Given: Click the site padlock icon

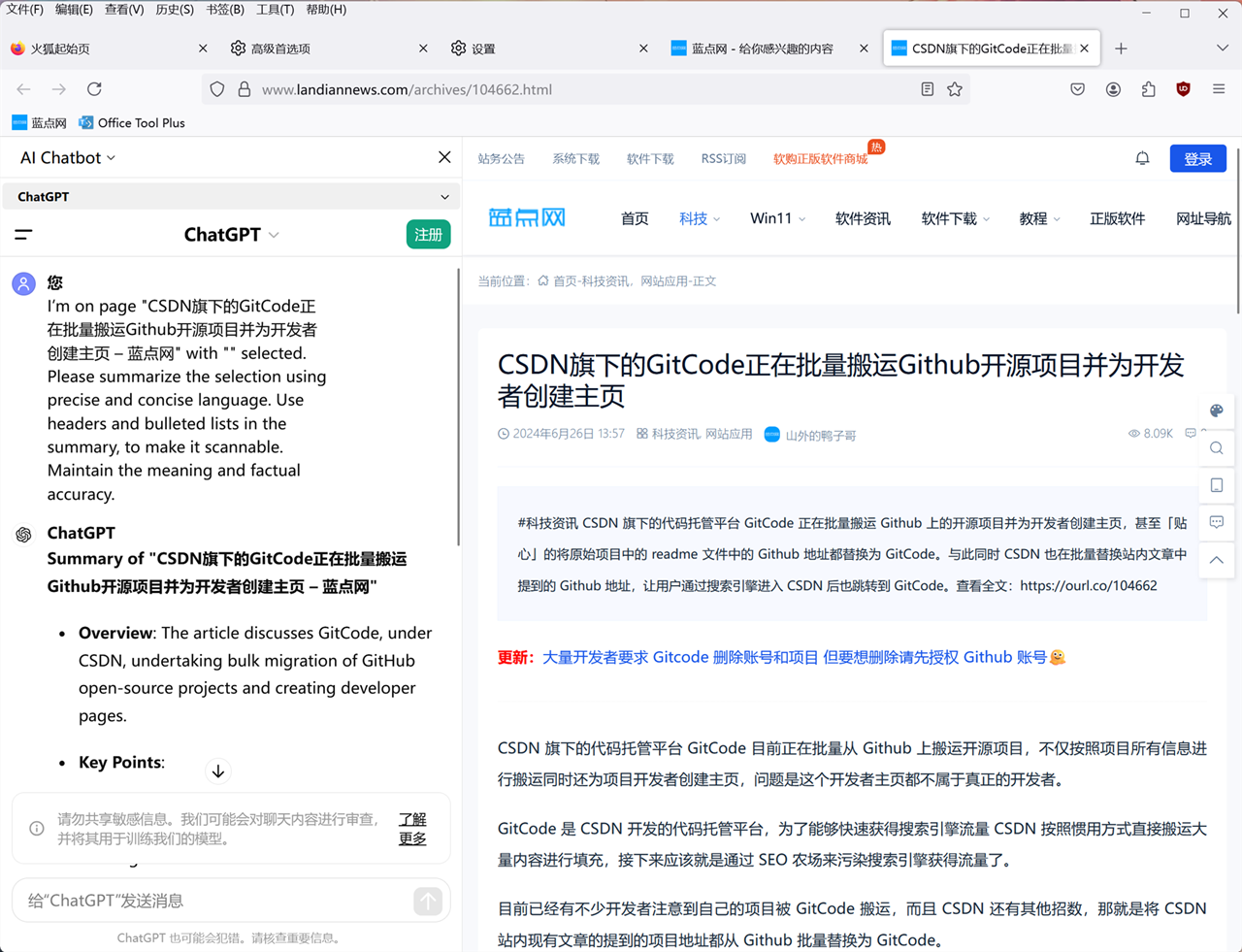Looking at the screenshot, I should point(245,89).
